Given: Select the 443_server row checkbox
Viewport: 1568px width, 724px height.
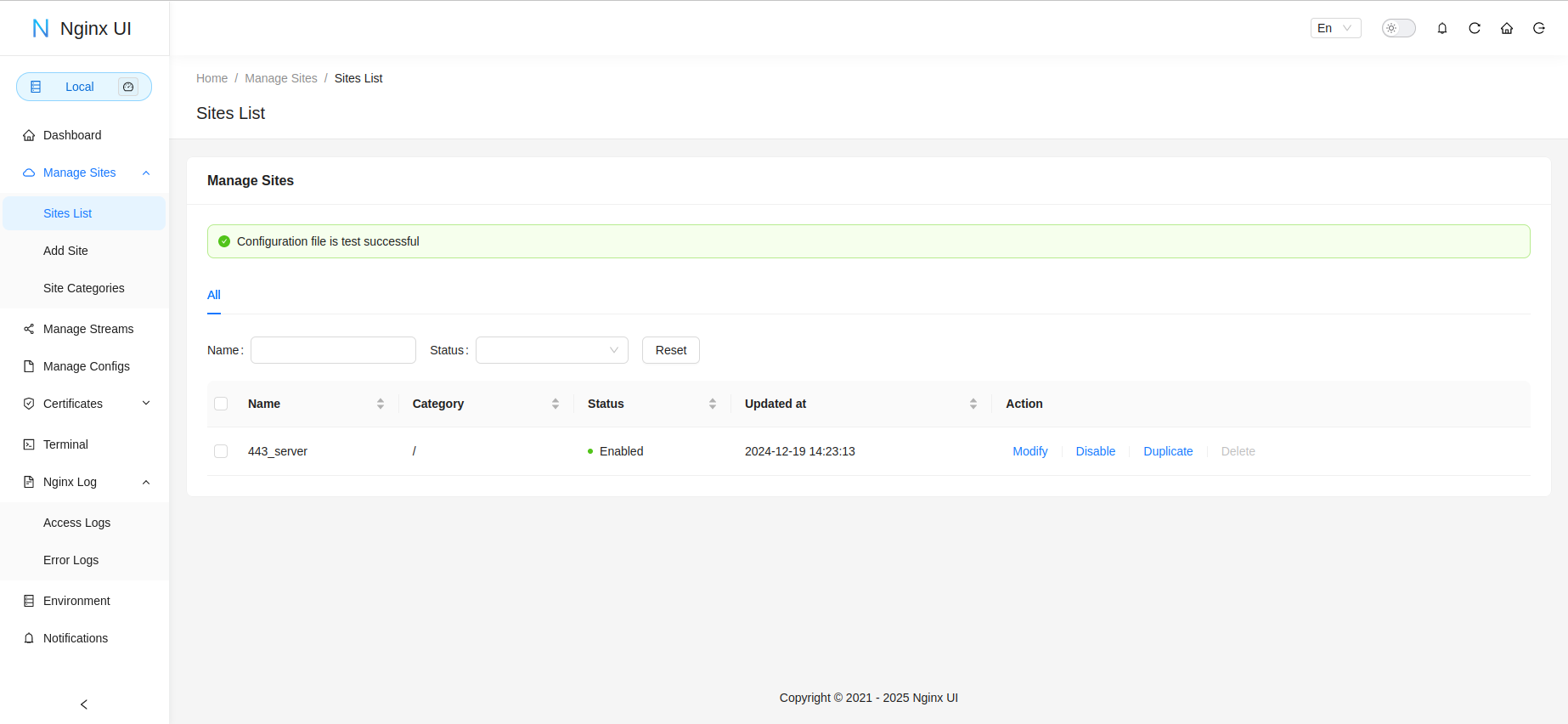Looking at the screenshot, I should [x=221, y=451].
